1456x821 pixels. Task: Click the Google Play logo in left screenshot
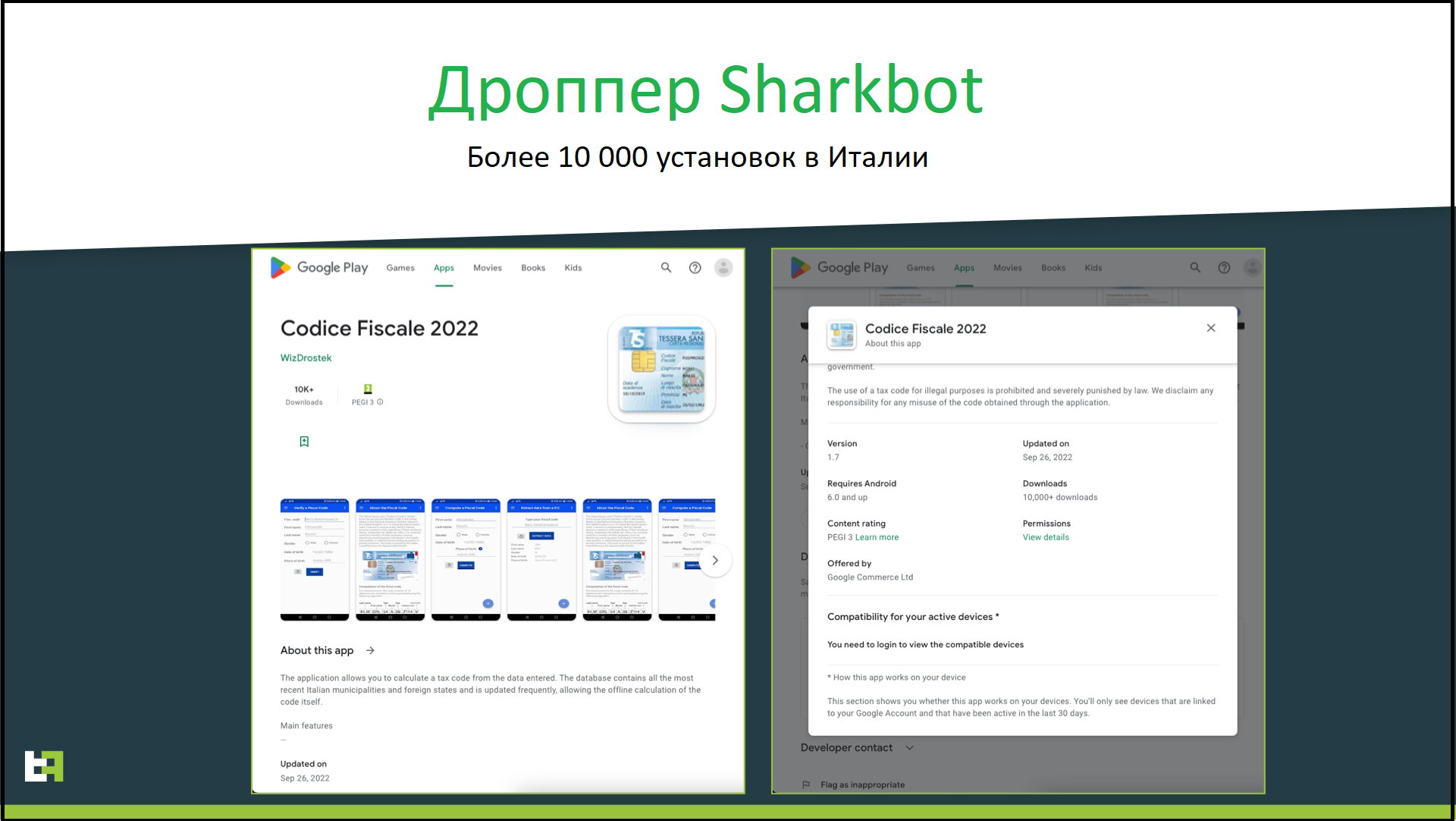pyautogui.click(x=319, y=268)
